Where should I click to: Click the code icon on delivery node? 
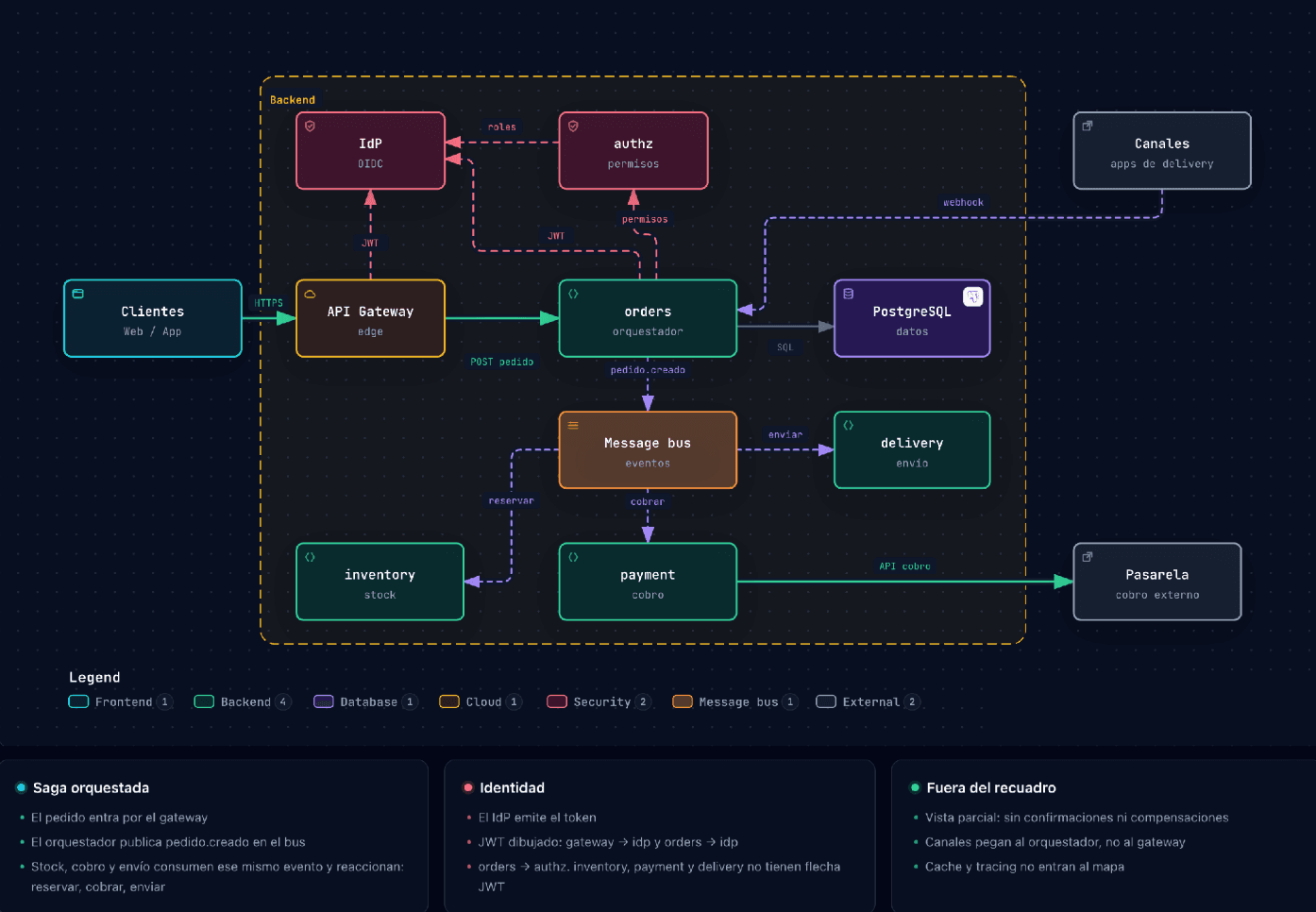click(848, 425)
